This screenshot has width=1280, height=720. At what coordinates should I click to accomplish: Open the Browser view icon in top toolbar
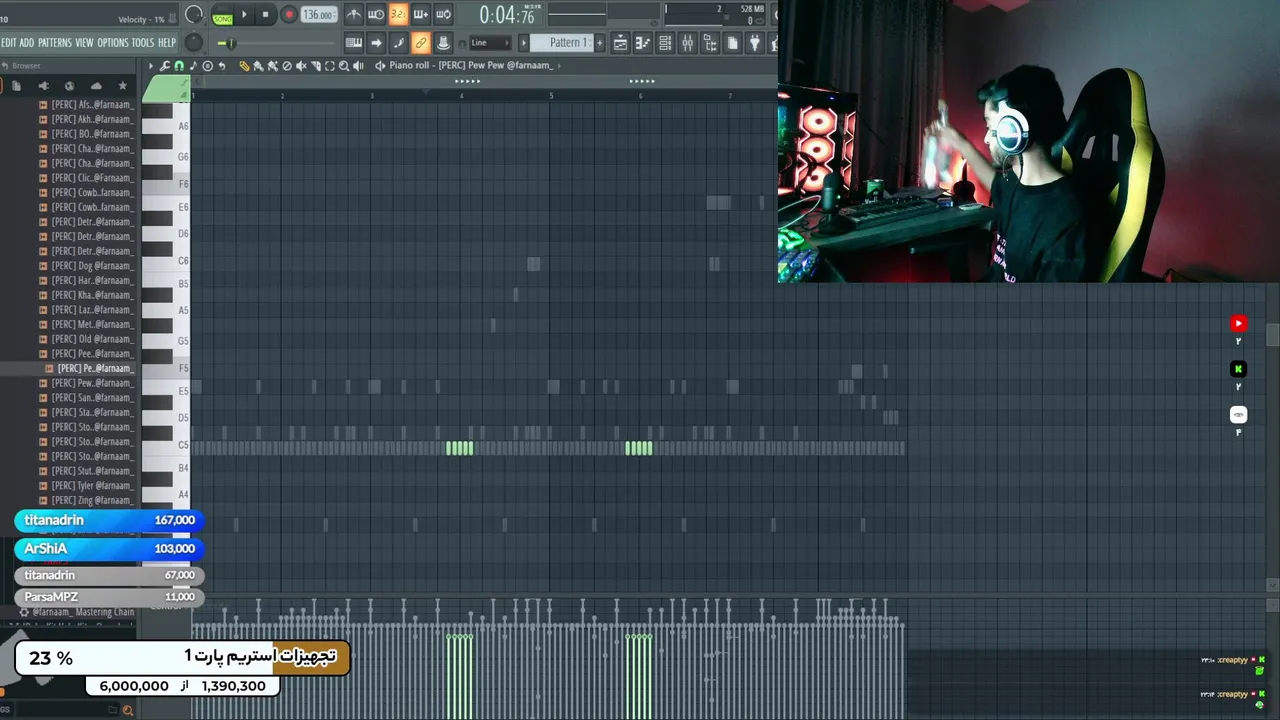click(710, 43)
